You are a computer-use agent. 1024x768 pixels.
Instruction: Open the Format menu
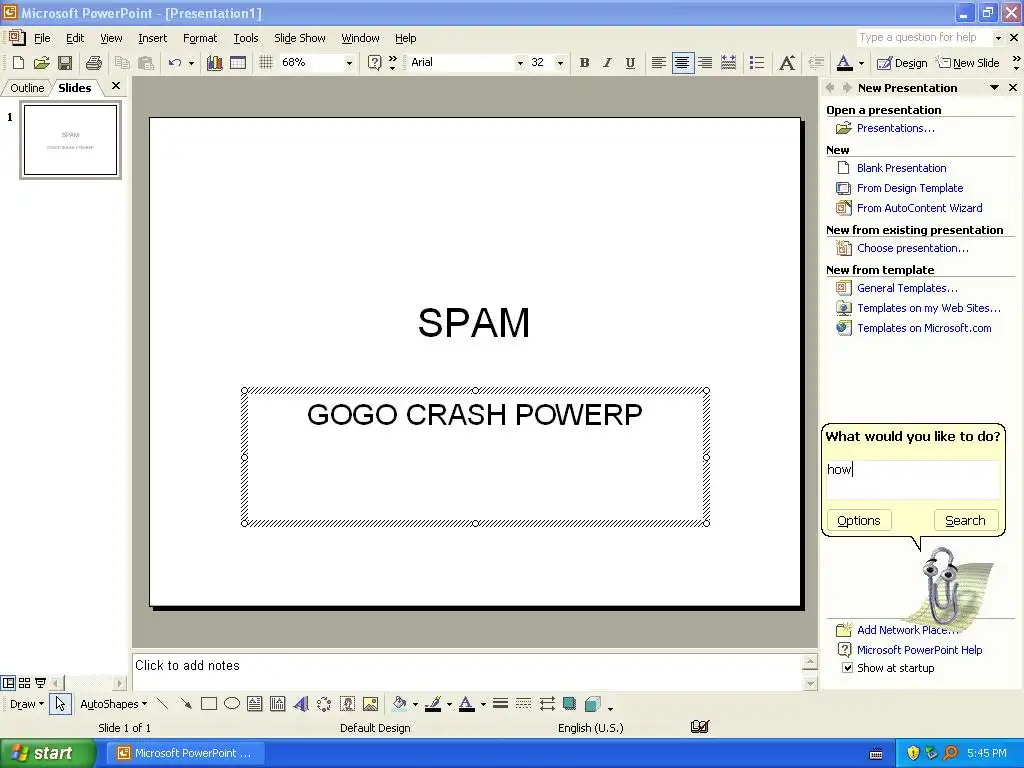(200, 38)
